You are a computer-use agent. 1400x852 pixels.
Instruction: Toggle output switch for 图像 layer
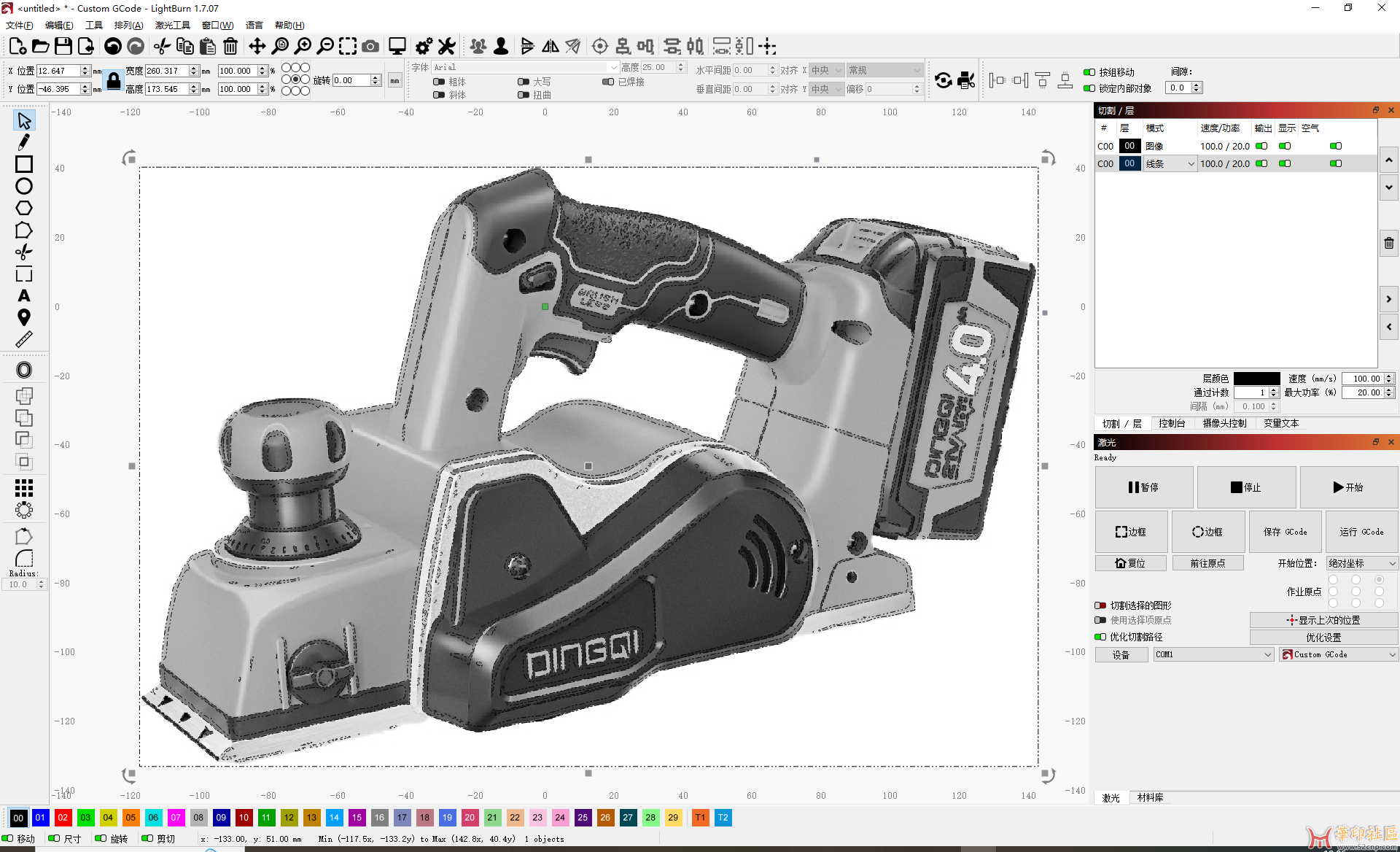(x=1261, y=146)
